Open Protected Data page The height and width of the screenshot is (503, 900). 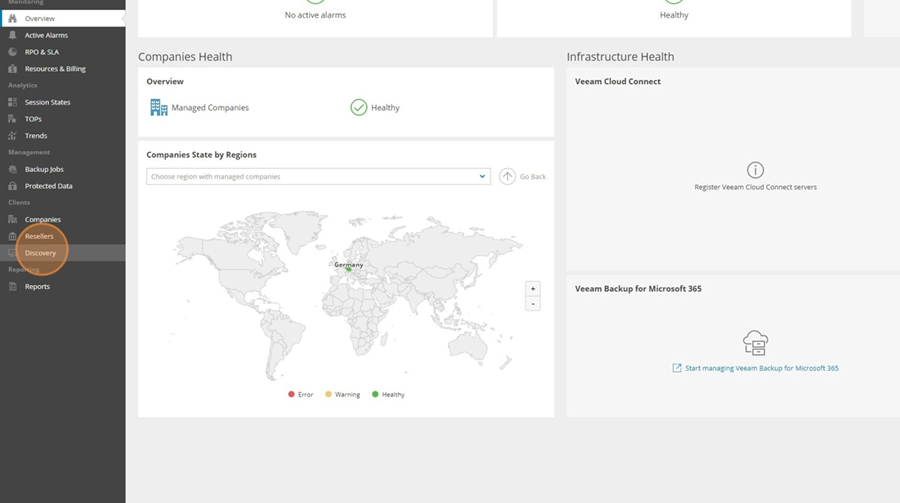49,186
